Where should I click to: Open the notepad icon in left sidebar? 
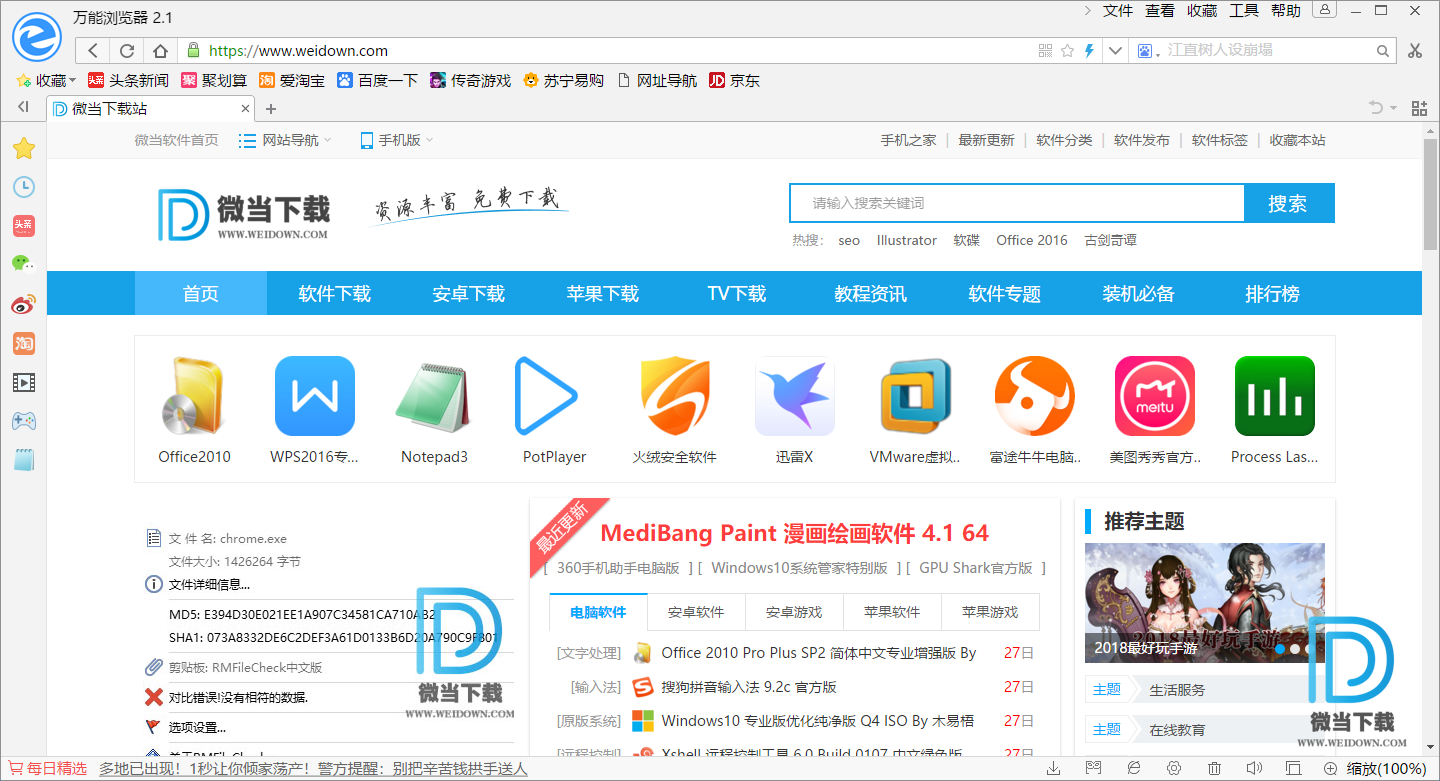pyautogui.click(x=23, y=460)
